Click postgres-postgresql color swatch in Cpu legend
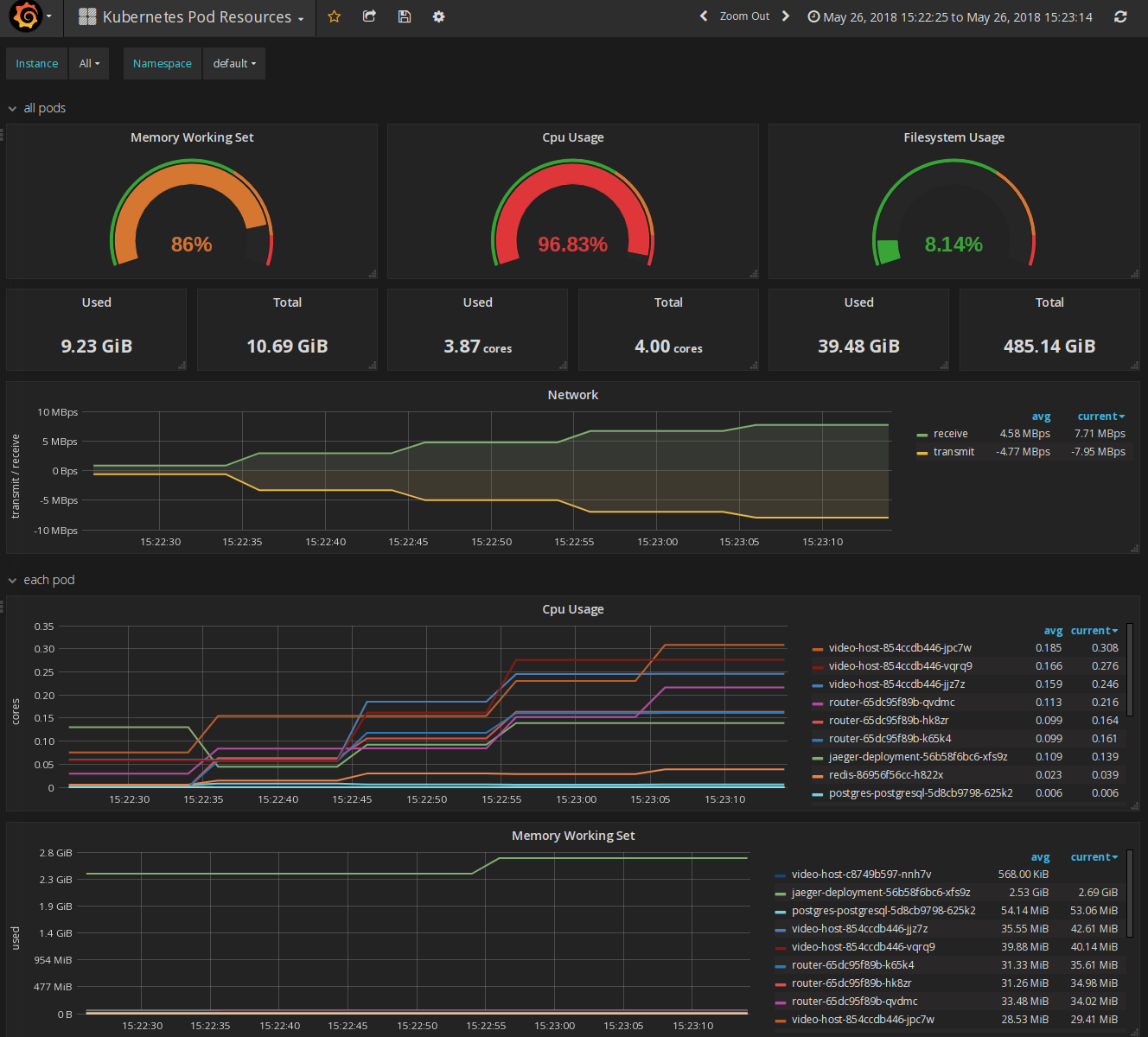The height and width of the screenshot is (1037, 1148). click(818, 794)
